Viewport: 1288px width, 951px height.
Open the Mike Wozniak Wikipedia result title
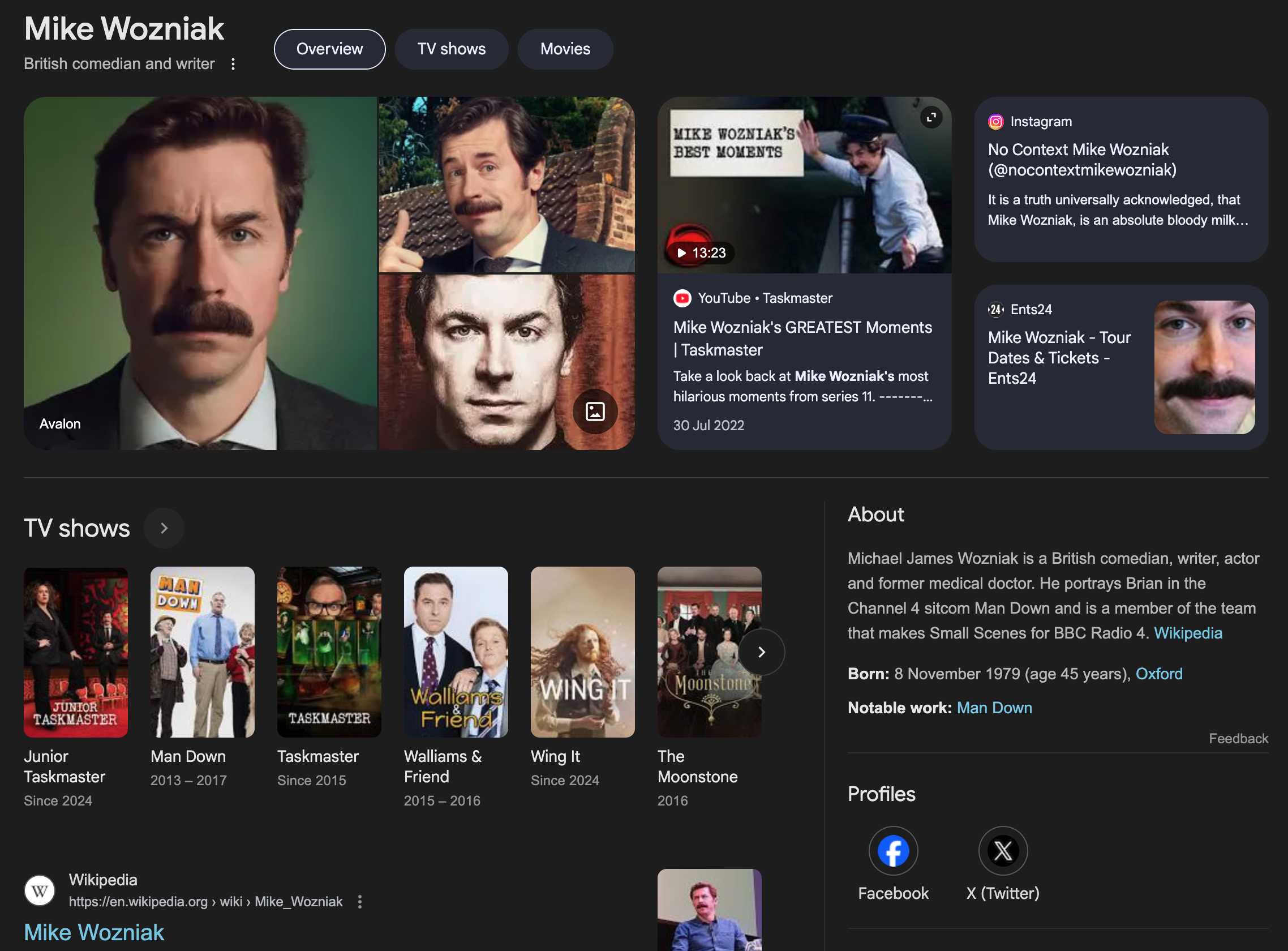point(94,932)
